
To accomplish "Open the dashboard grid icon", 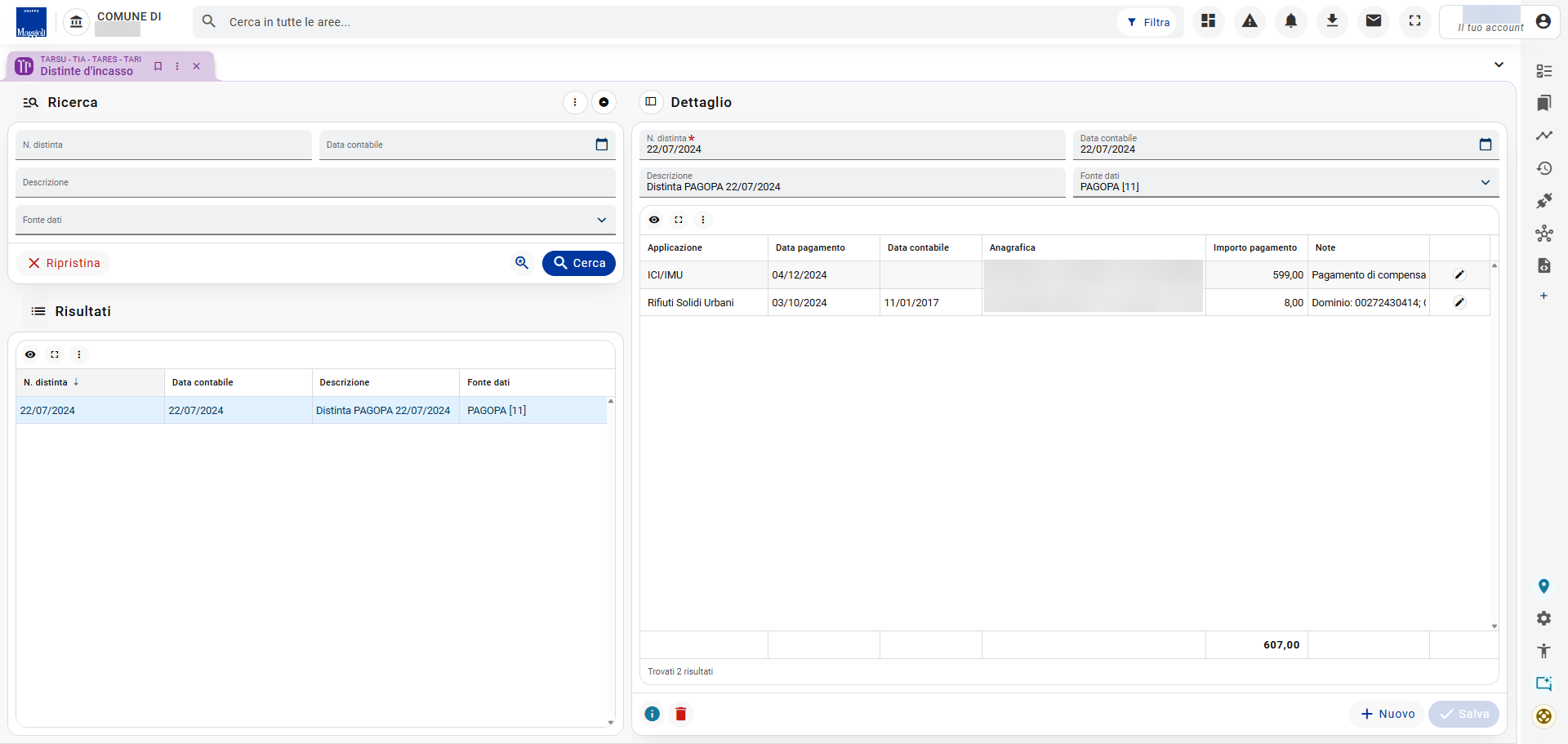I will 1209,21.
